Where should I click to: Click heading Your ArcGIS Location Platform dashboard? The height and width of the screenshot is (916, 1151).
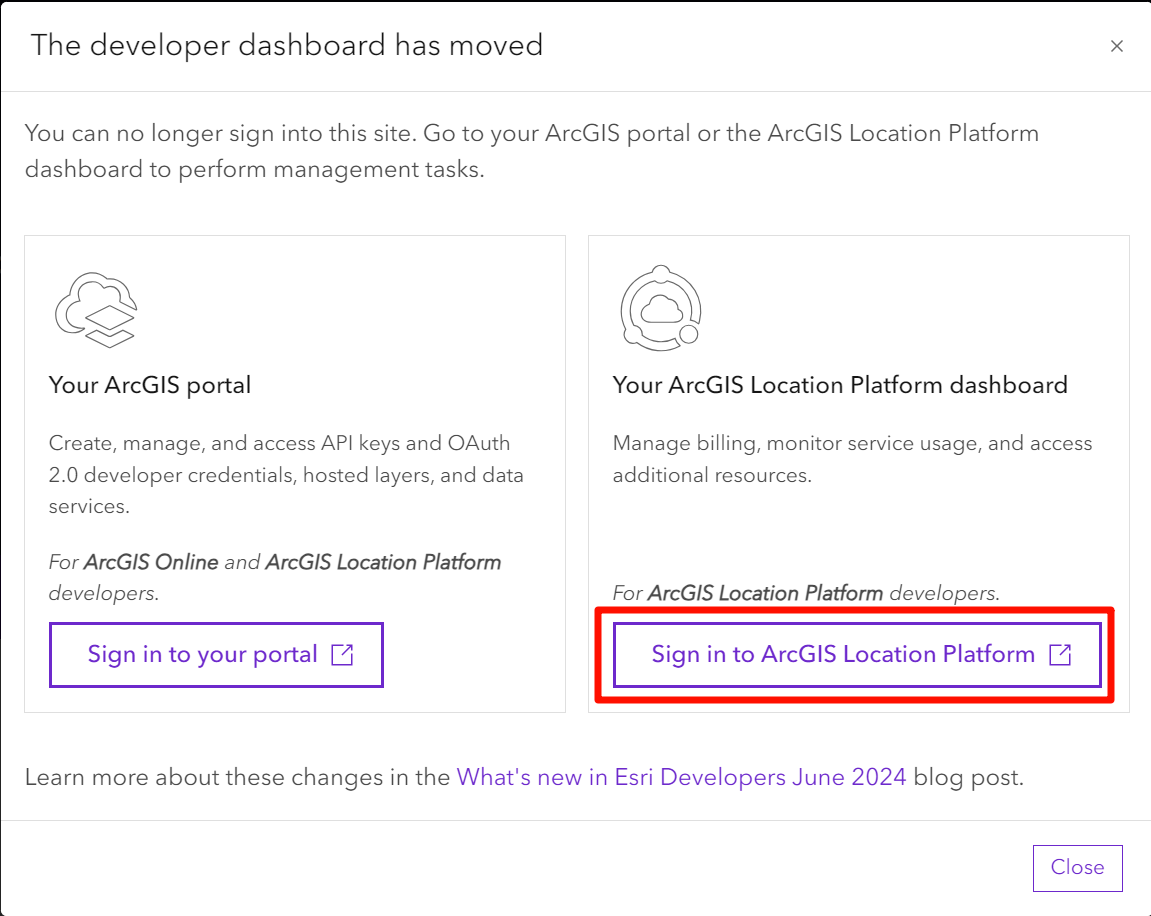tap(840, 385)
